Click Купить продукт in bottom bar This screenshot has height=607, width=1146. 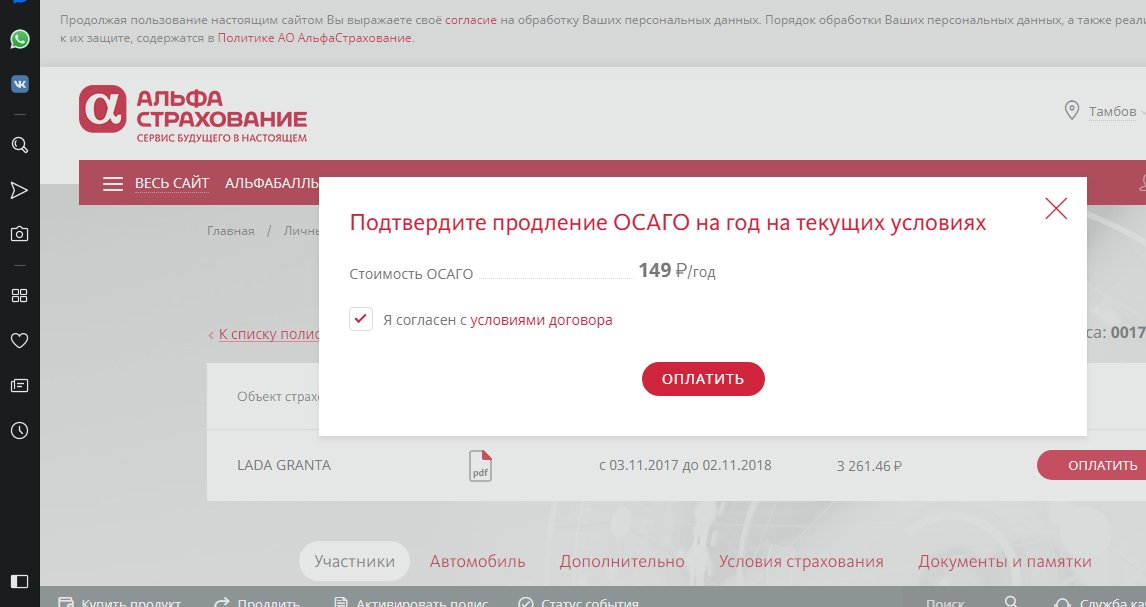(x=119, y=603)
